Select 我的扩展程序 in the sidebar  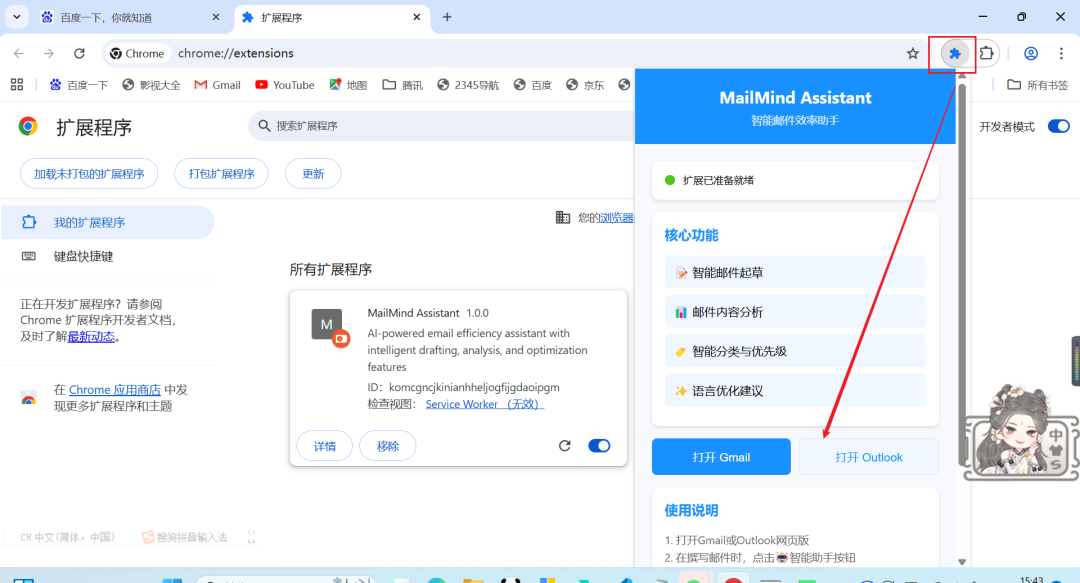(x=107, y=222)
